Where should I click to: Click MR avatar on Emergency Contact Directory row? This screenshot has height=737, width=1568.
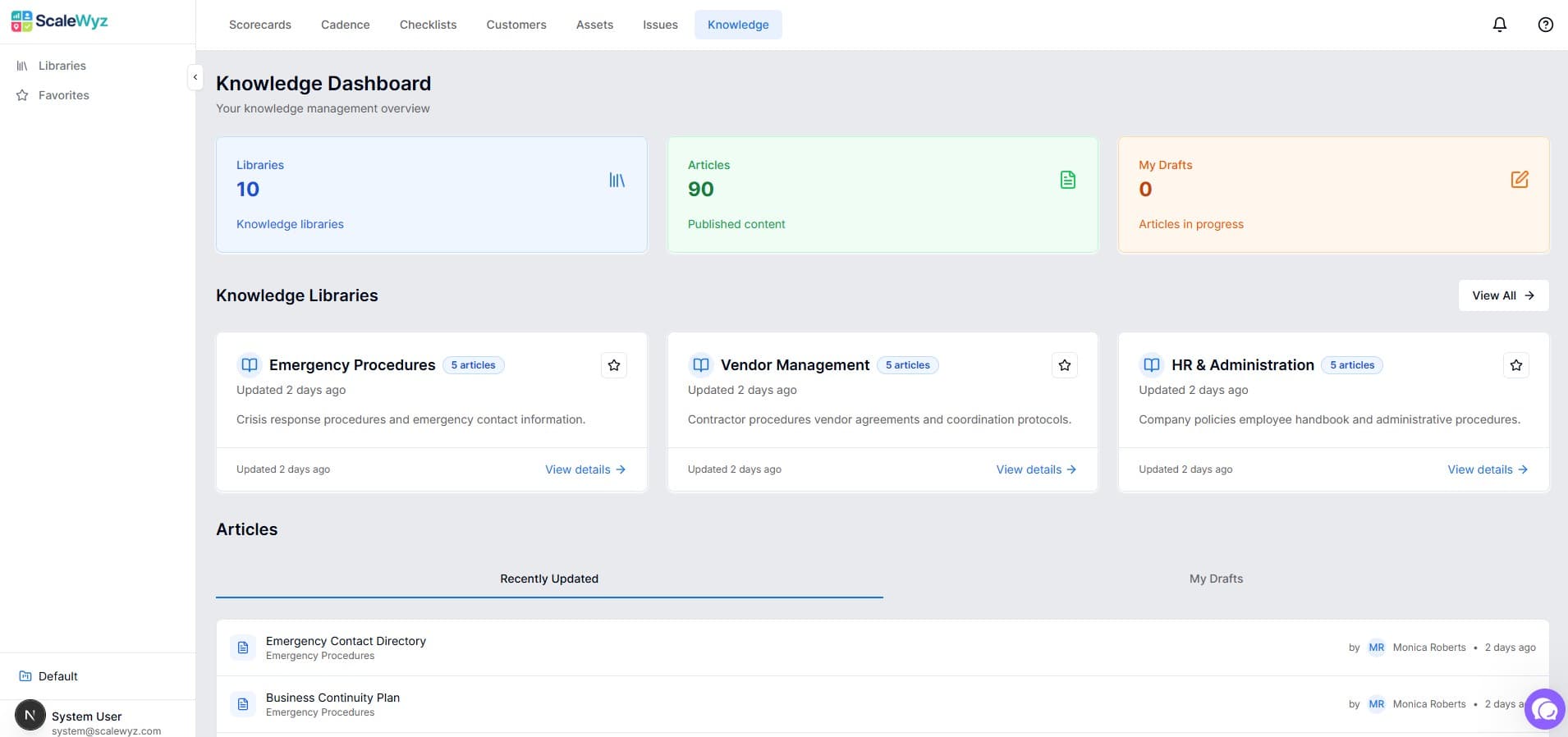coord(1377,648)
